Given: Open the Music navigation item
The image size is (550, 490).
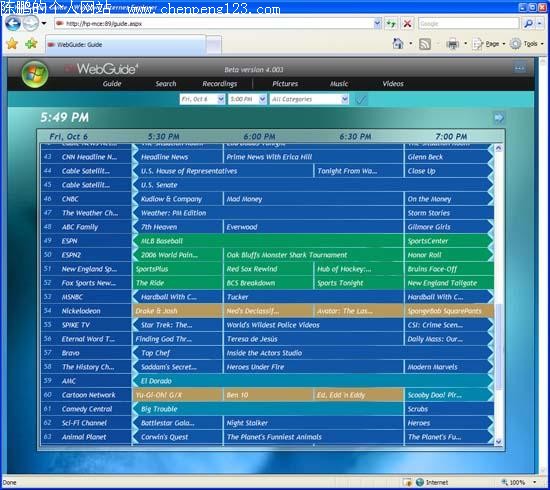Looking at the screenshot, I should pyautogui.click(x=339, y=84).
